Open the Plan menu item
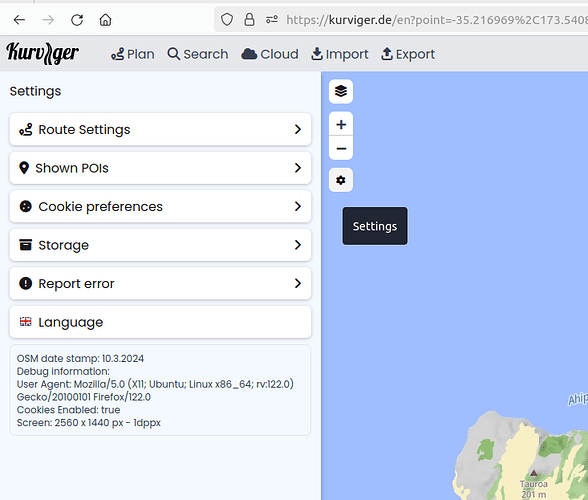 click(x=132, y=54)
